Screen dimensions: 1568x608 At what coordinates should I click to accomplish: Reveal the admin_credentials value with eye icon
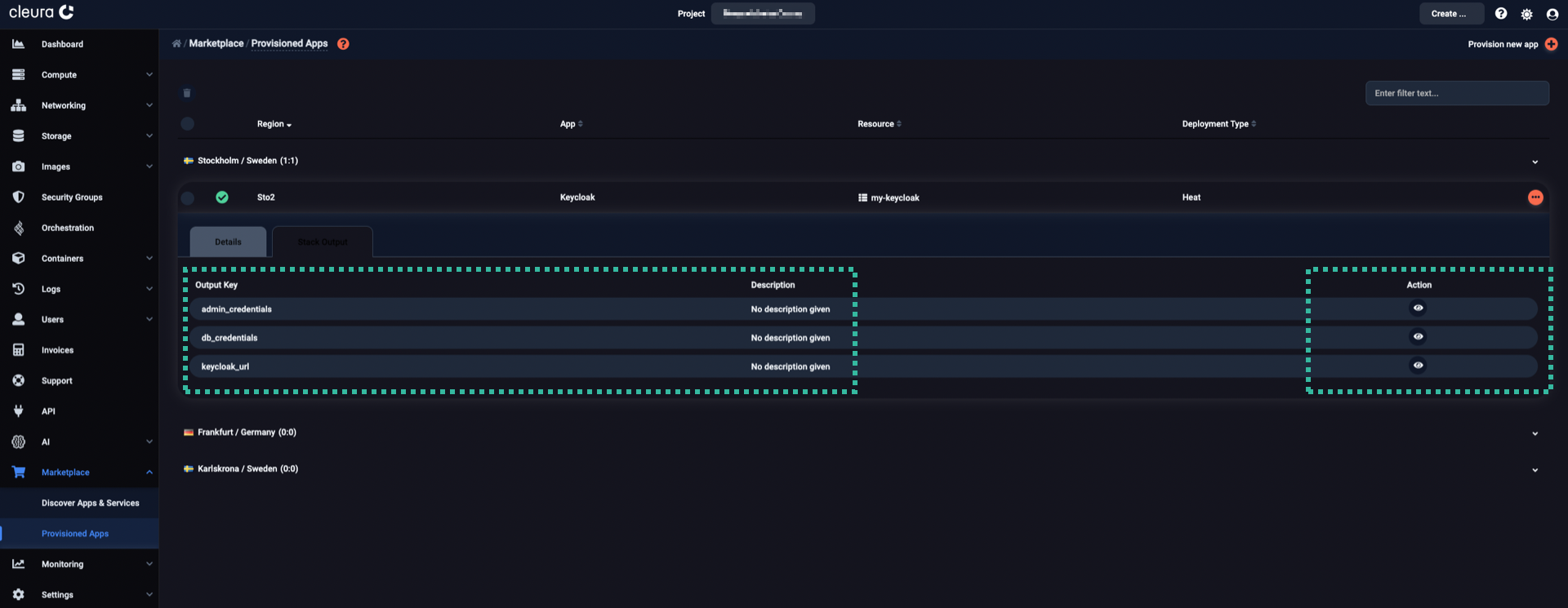coord(1418,308)
